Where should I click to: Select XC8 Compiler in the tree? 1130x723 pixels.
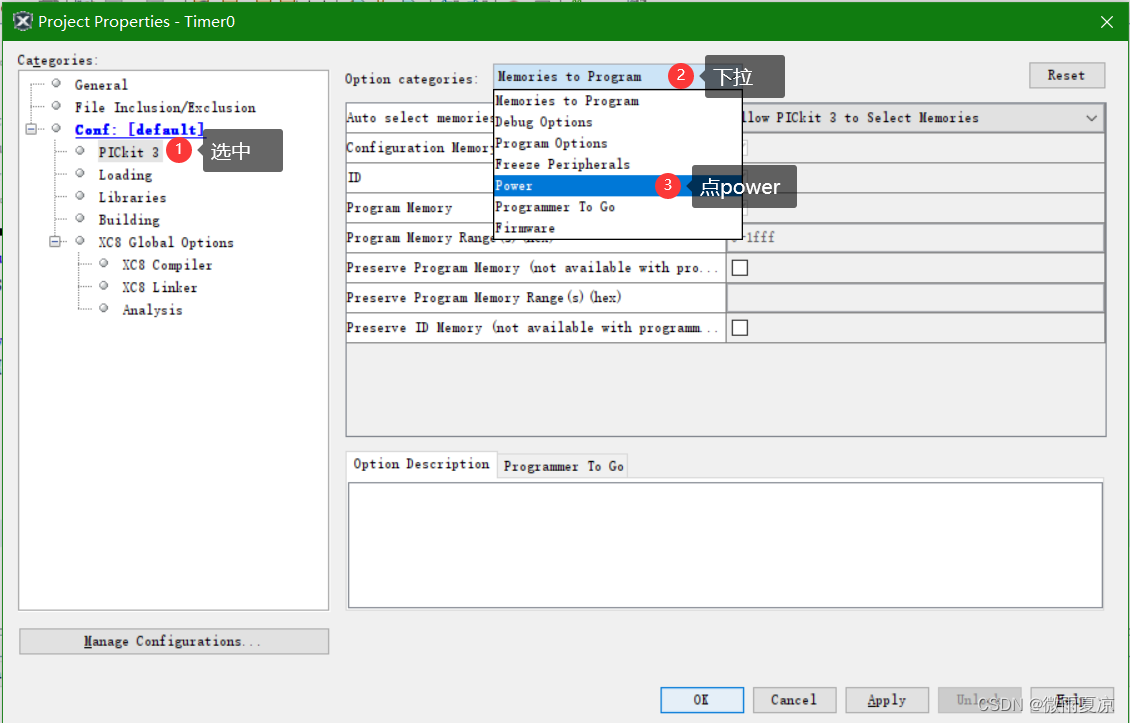point(167,265)
